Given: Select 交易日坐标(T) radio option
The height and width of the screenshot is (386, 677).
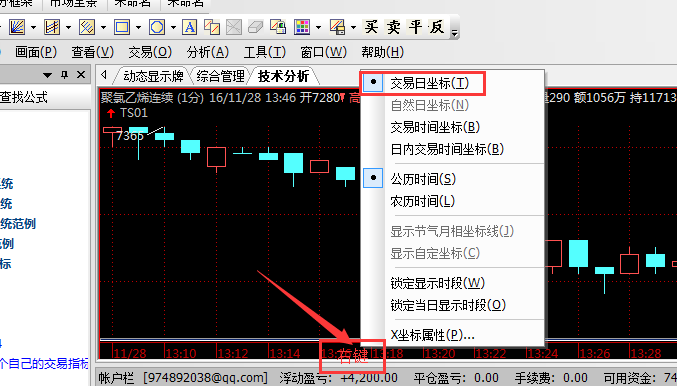Looking at the screenshot, I should (430, 83).
